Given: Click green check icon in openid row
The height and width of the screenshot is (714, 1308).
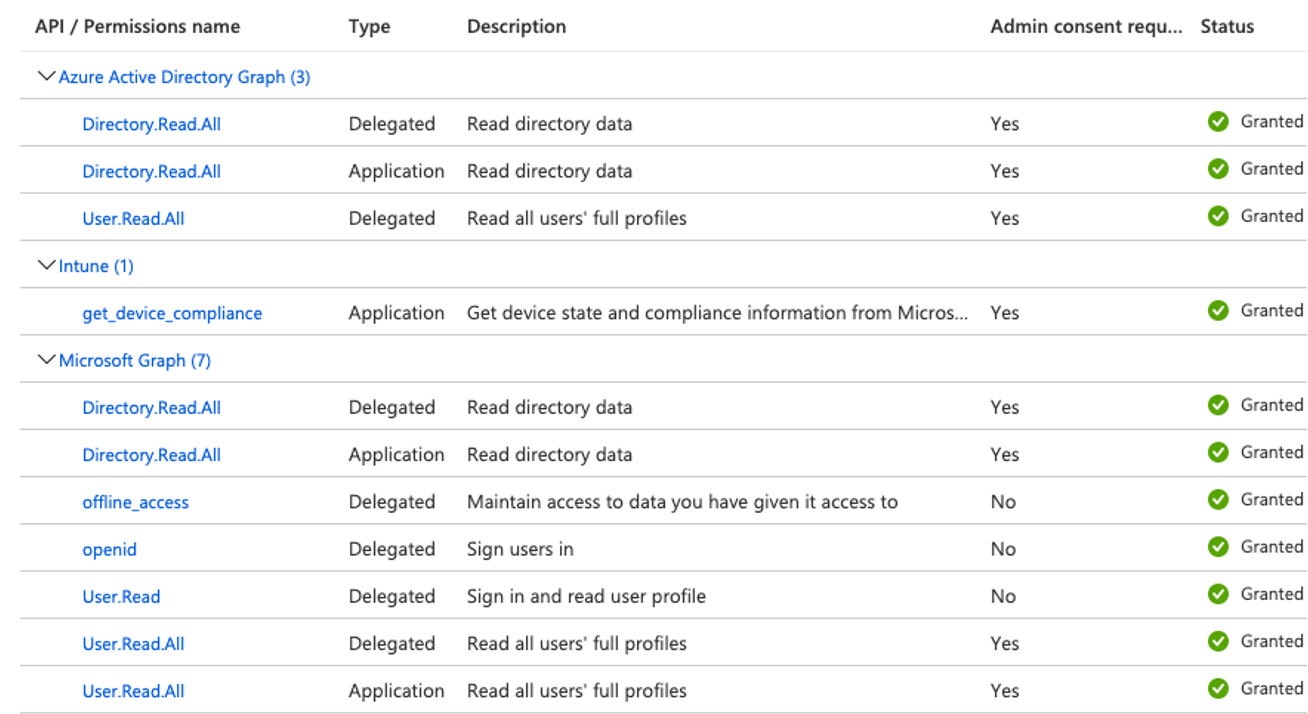Looking at the screenshot, I should coord(1218,547).
